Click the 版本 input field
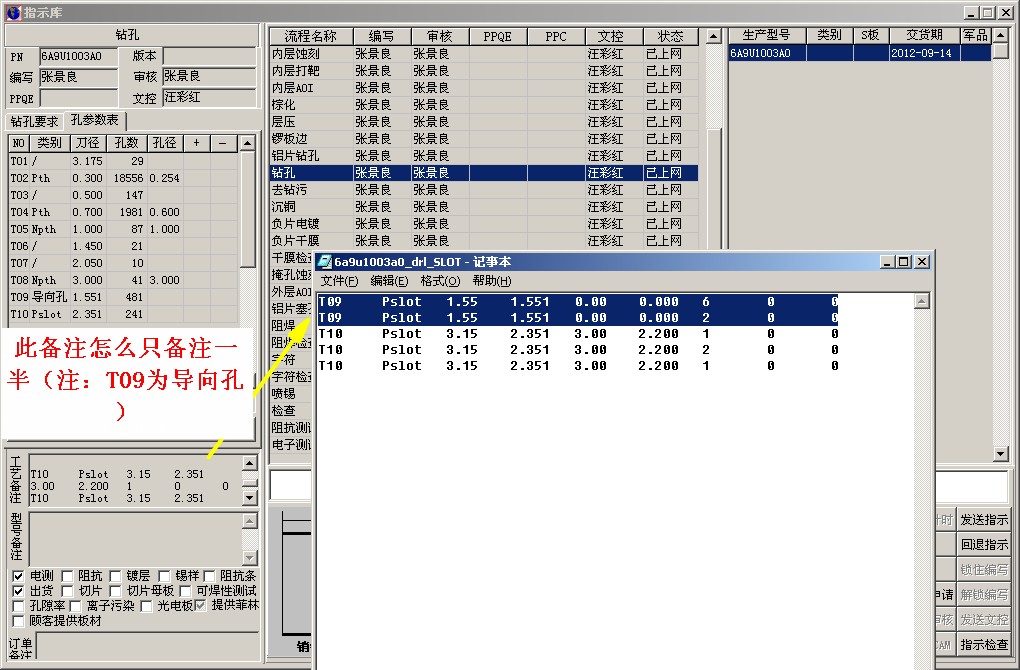Screen dimensions: 1020x670 point(209,57)
